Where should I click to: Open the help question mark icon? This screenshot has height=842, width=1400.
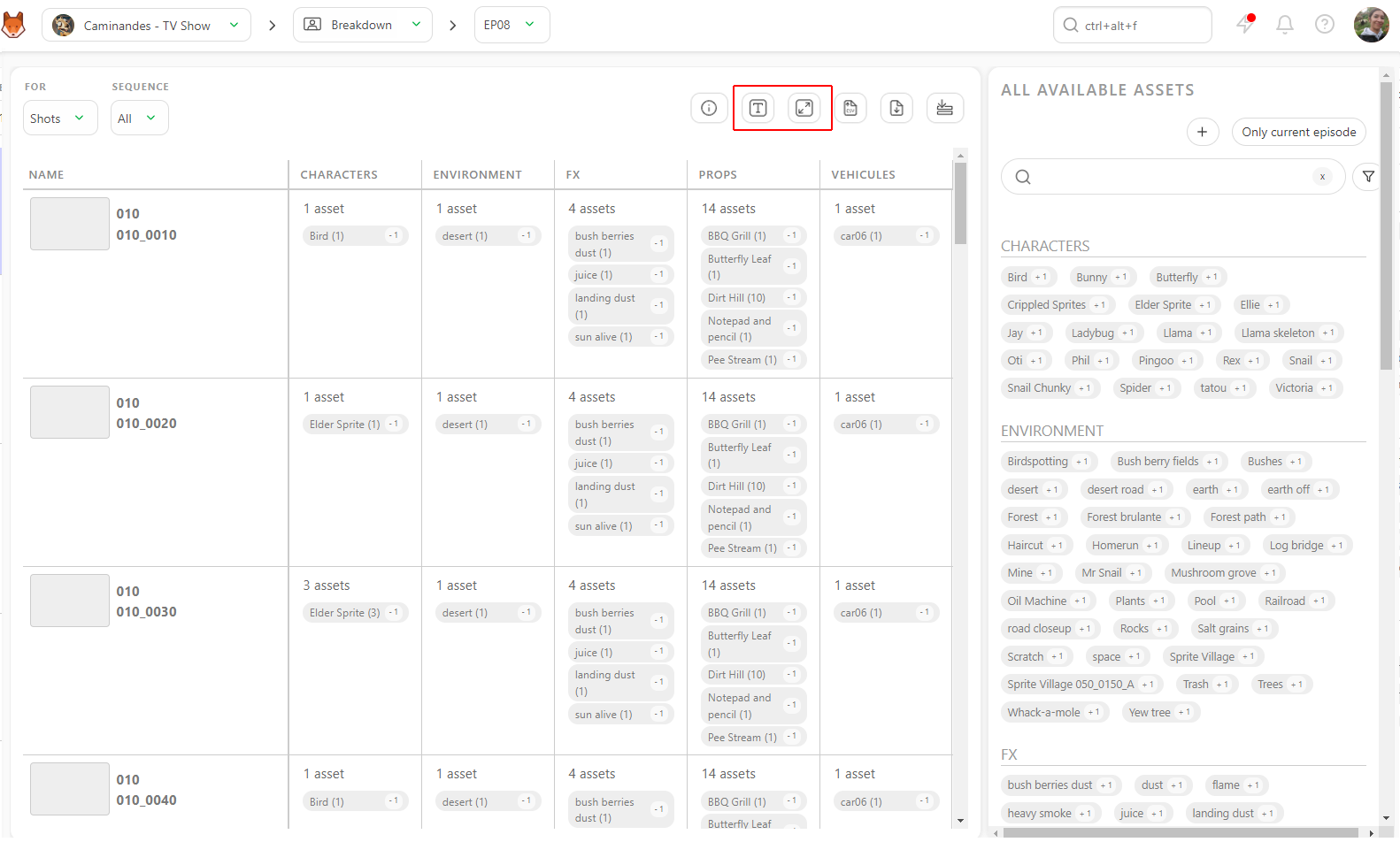coord(1325,25)
